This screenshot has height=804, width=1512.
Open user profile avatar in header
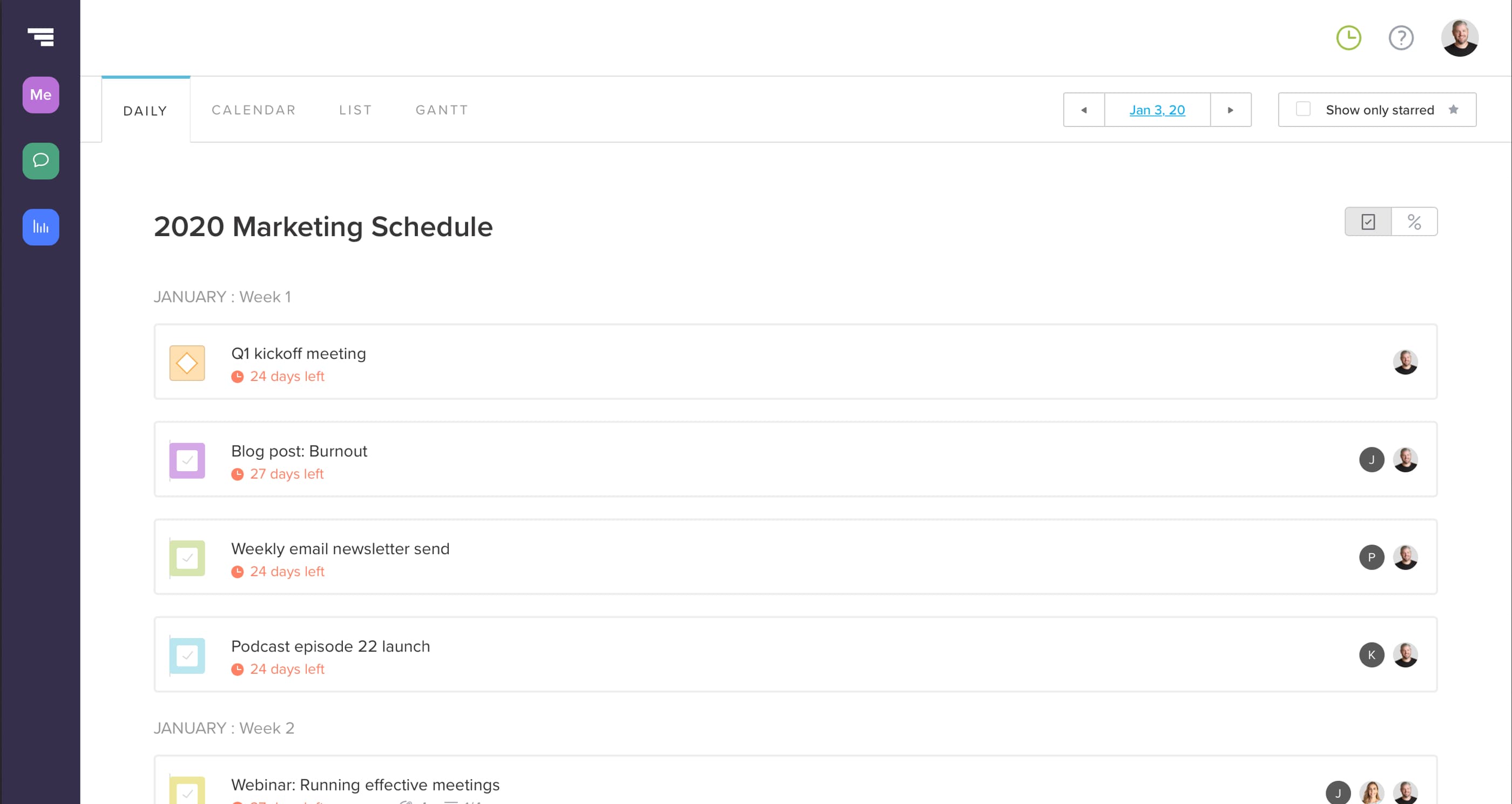pos(1459,38)
